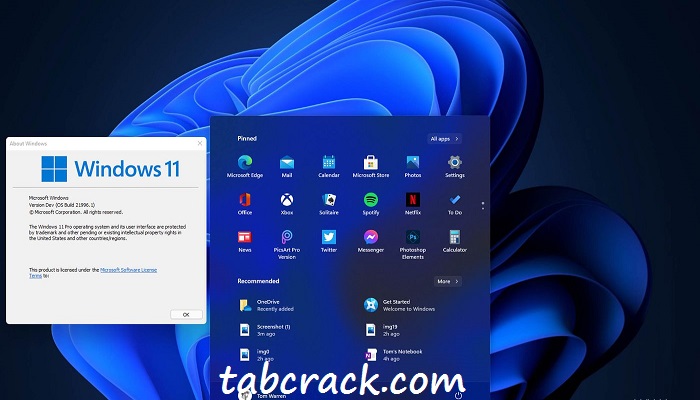Click the pinned apps page dots
This screenshot has width=700, height=400.
tap(483, 206)
